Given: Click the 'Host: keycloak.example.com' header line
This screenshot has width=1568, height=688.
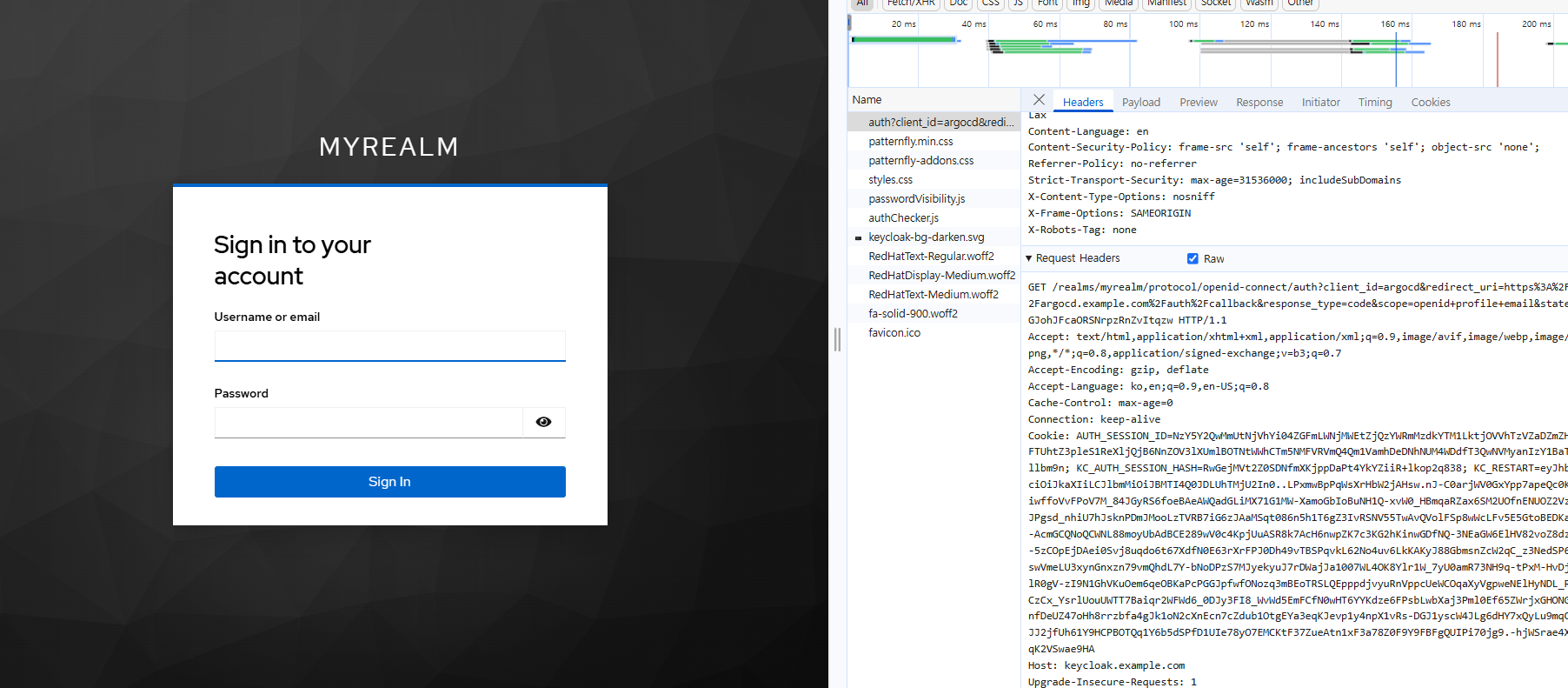Looking at the screenshot, I should pos(1106,665).
